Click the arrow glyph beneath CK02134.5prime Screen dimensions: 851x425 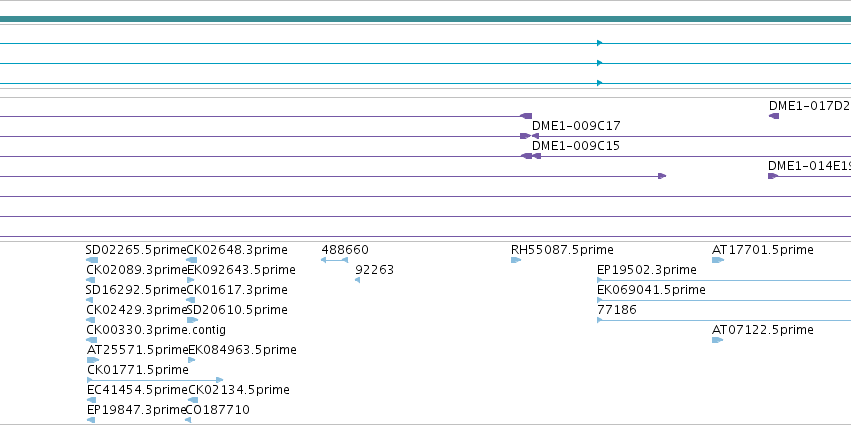193,400
